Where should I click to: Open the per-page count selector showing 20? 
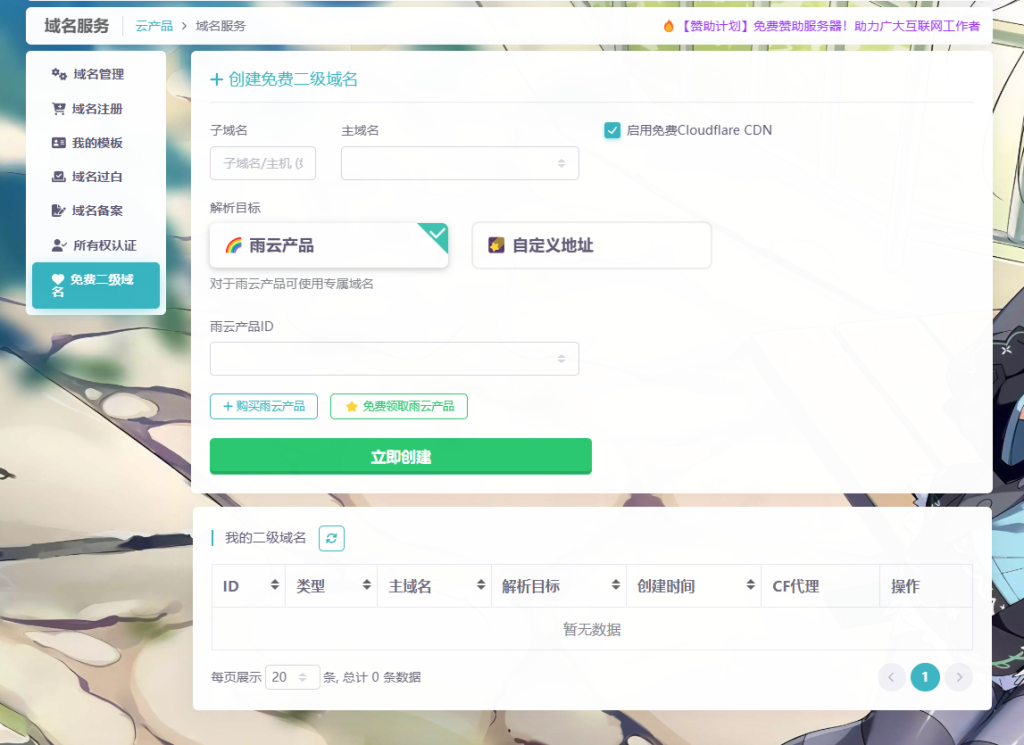292,677
